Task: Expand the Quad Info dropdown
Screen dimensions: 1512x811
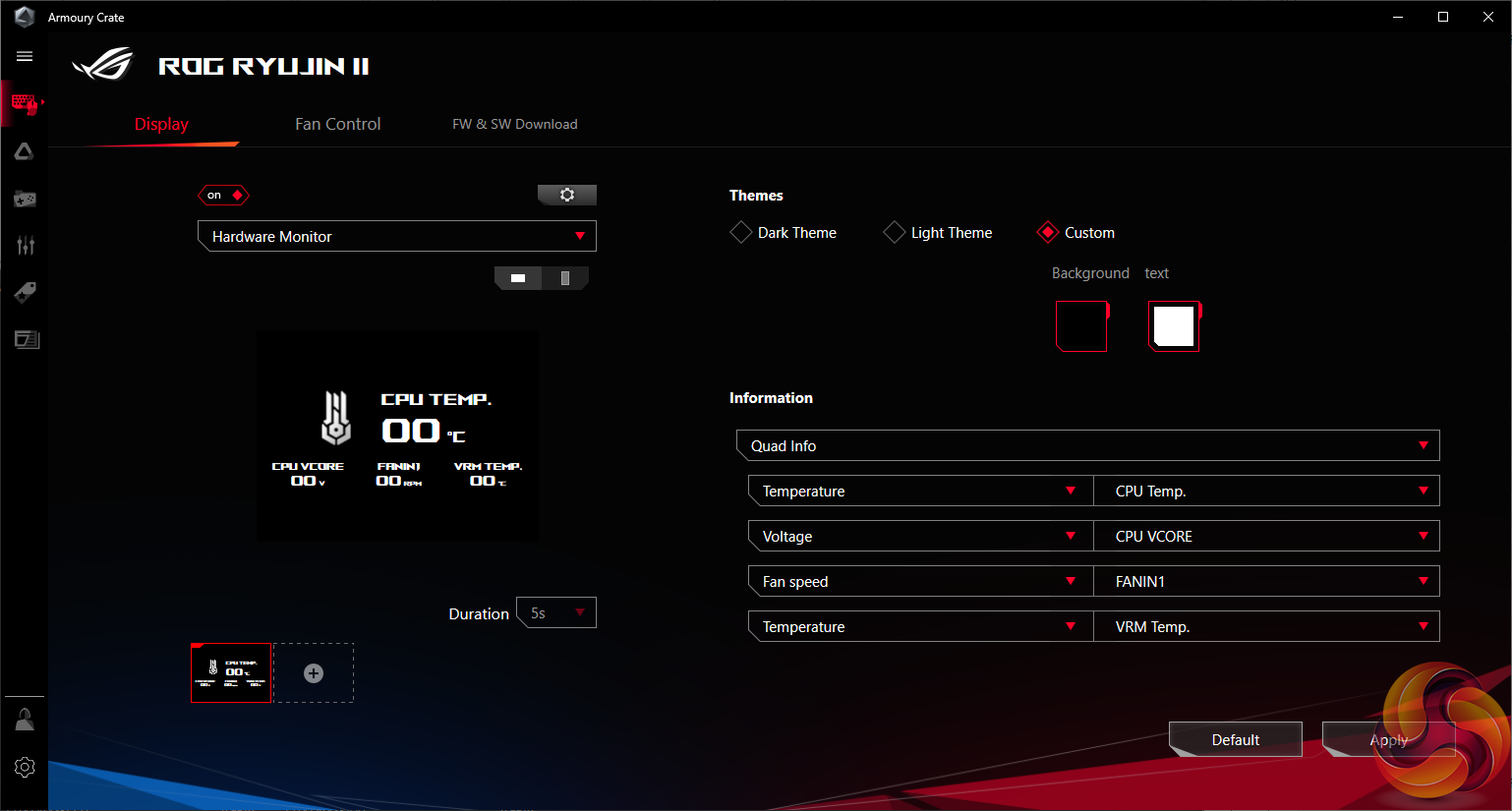Action: [x=1087, y=445]
